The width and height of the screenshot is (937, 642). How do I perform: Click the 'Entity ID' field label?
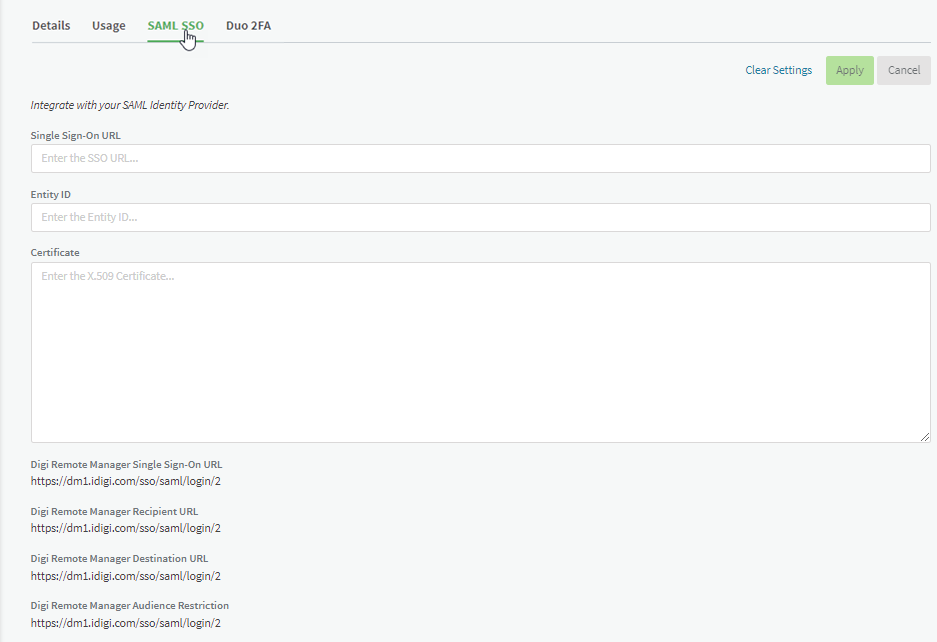[51, 195]
